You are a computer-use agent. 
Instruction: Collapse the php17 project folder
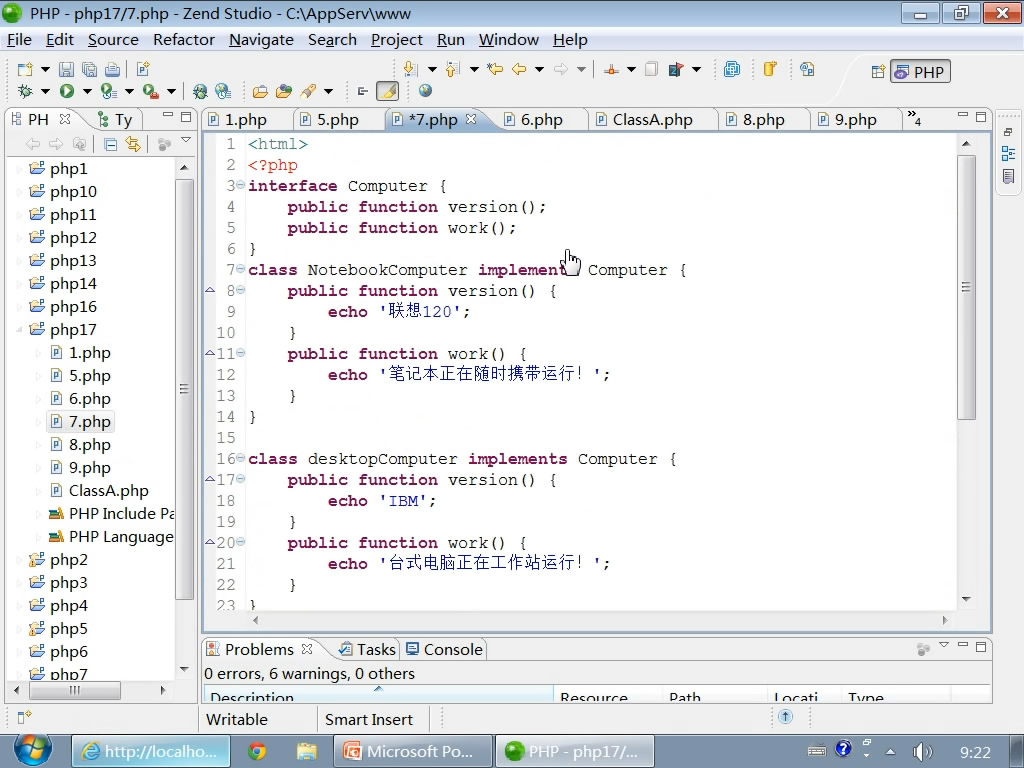tap(19, 330)
